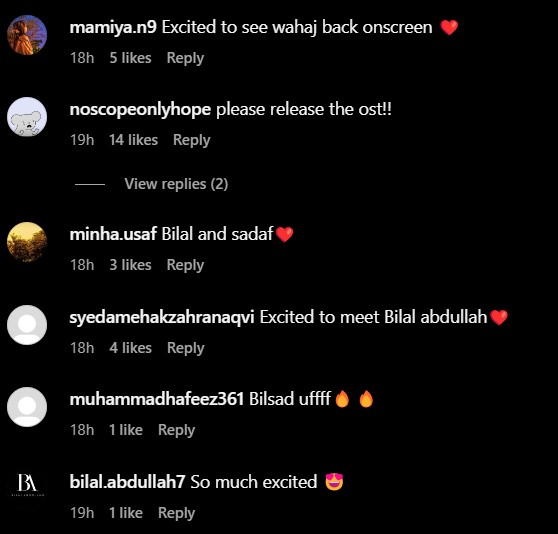Image resolution: width=558 pixels, height=534 pixels.
Task: Reply to noscopeonlyhope's ost comment
Action: (x=192, y=140)
